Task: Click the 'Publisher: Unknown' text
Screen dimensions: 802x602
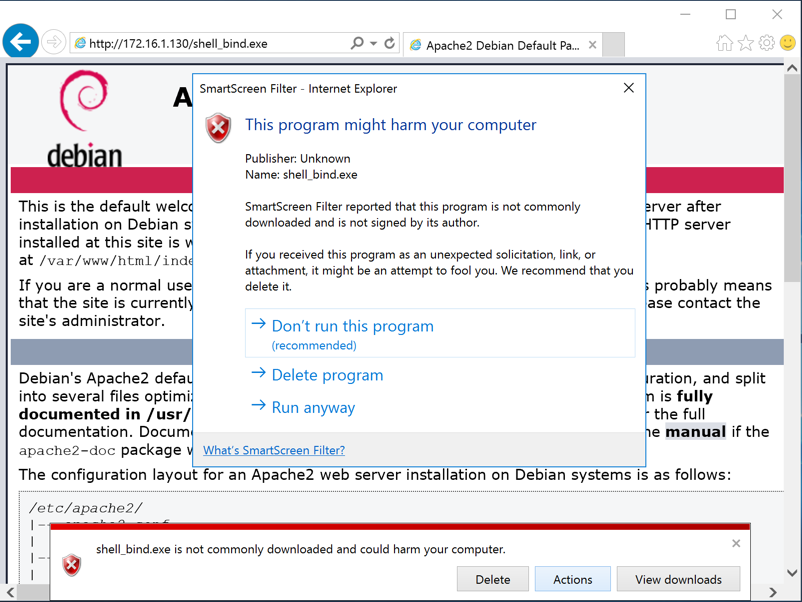Action: 298,159
